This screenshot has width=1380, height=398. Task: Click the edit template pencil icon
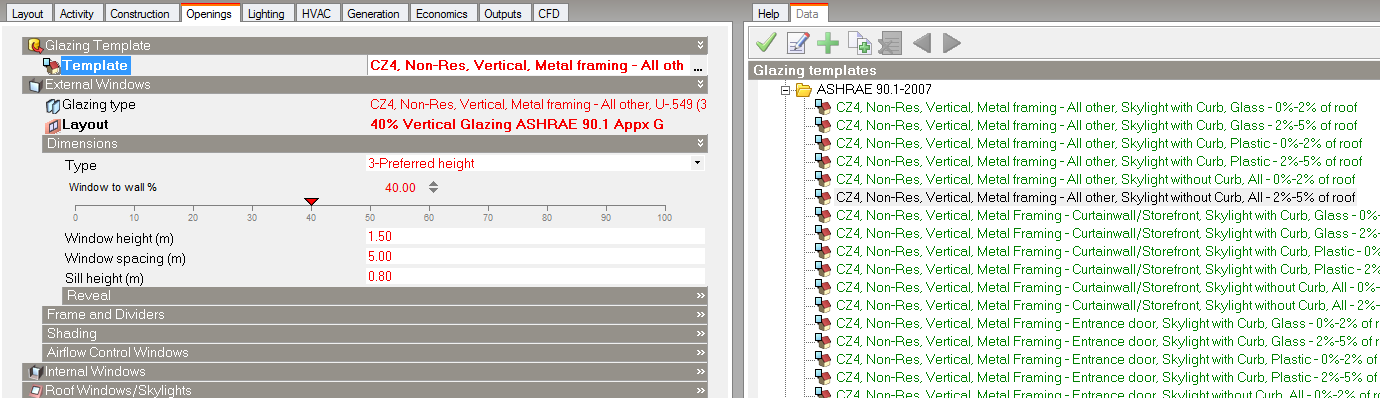click(797, 43)
